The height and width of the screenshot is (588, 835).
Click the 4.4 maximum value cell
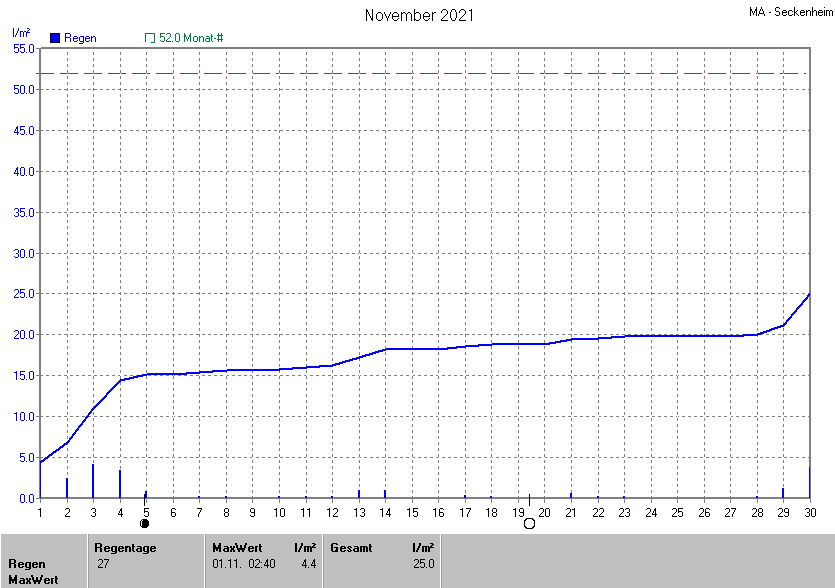point(308,564)
